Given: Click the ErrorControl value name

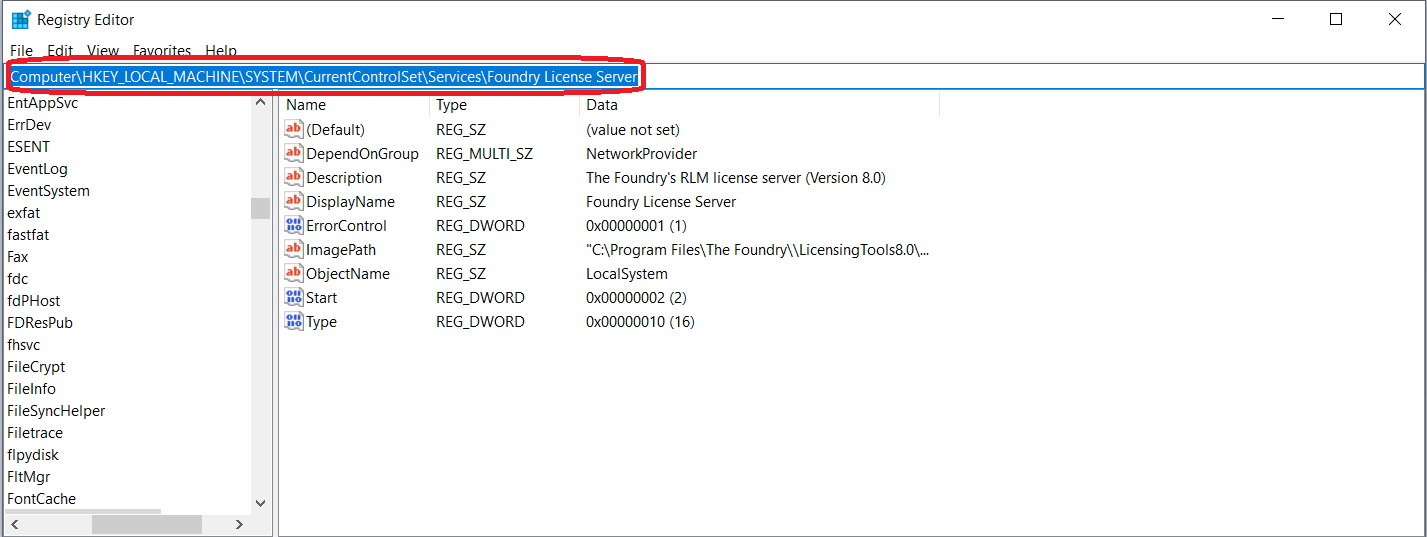Looking at the screenshot, I should point(346,226).
